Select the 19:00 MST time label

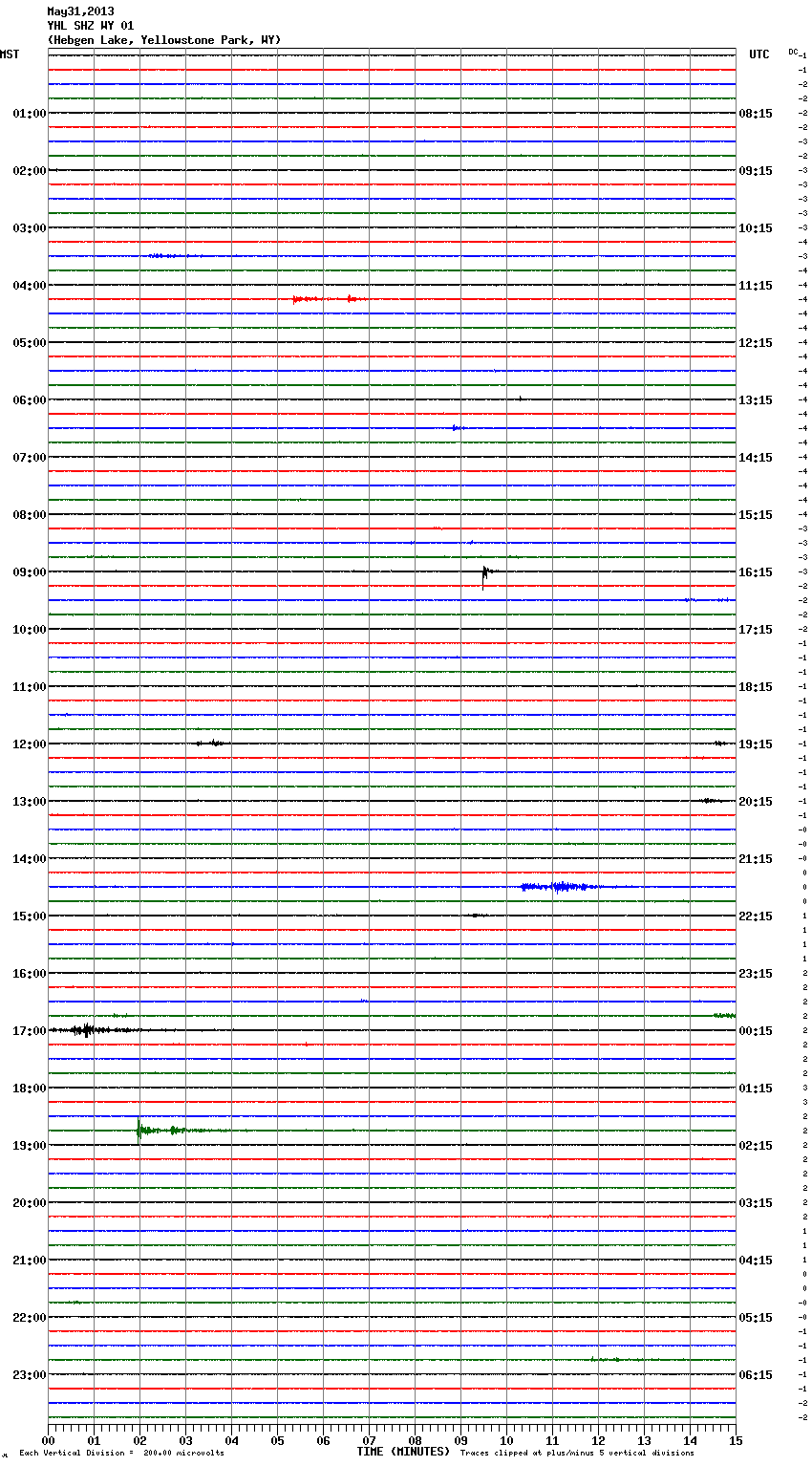click(30, 1146)
